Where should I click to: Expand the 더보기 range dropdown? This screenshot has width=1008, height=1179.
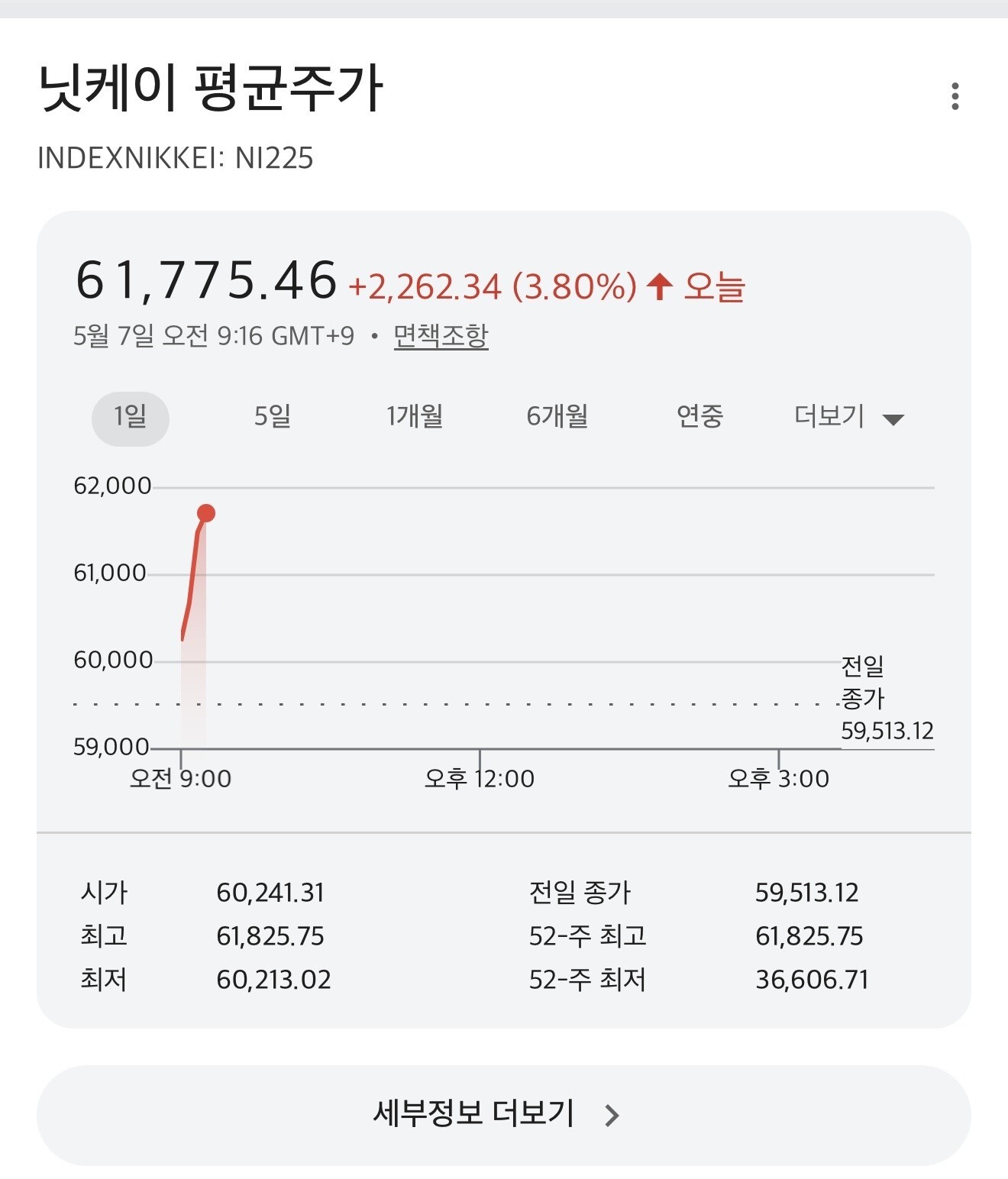[848, 417]
